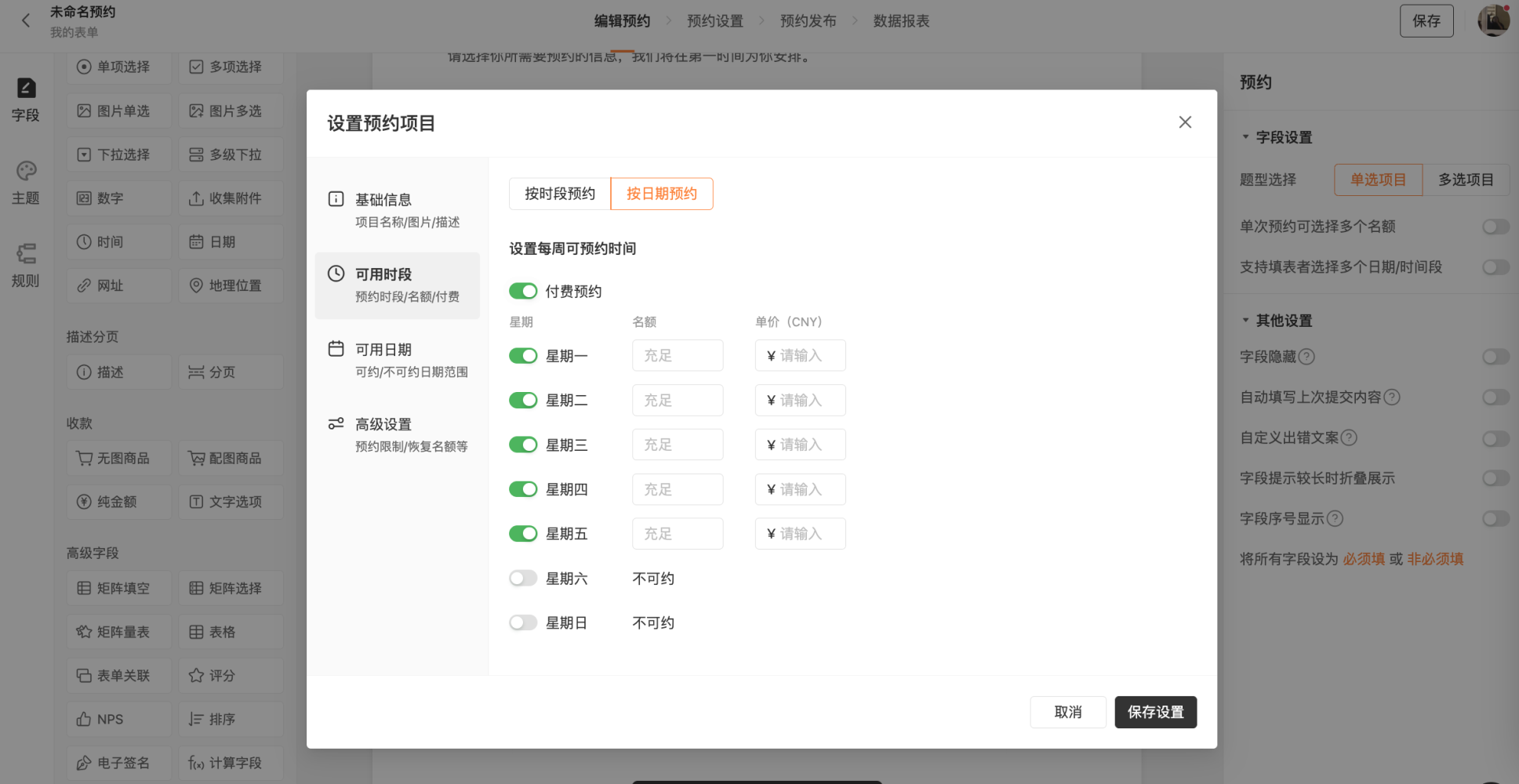1519x784 pixels.
Task: Disable the 星期四 switch
Action: coord(523,489)
